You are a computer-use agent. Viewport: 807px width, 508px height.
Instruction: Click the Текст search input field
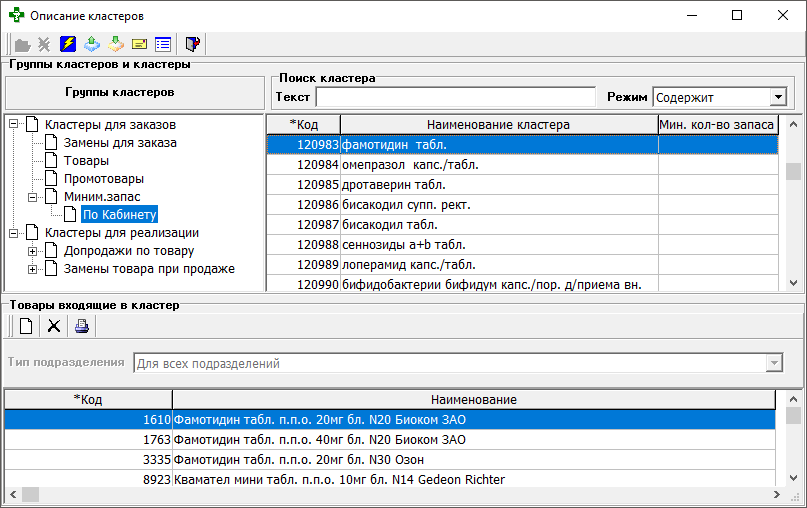coord(456,98)
